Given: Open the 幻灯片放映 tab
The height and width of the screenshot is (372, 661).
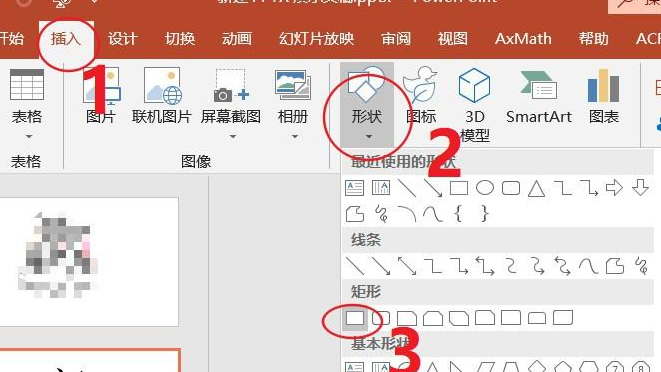Looking at the screenshot, I should click(317, 39).
